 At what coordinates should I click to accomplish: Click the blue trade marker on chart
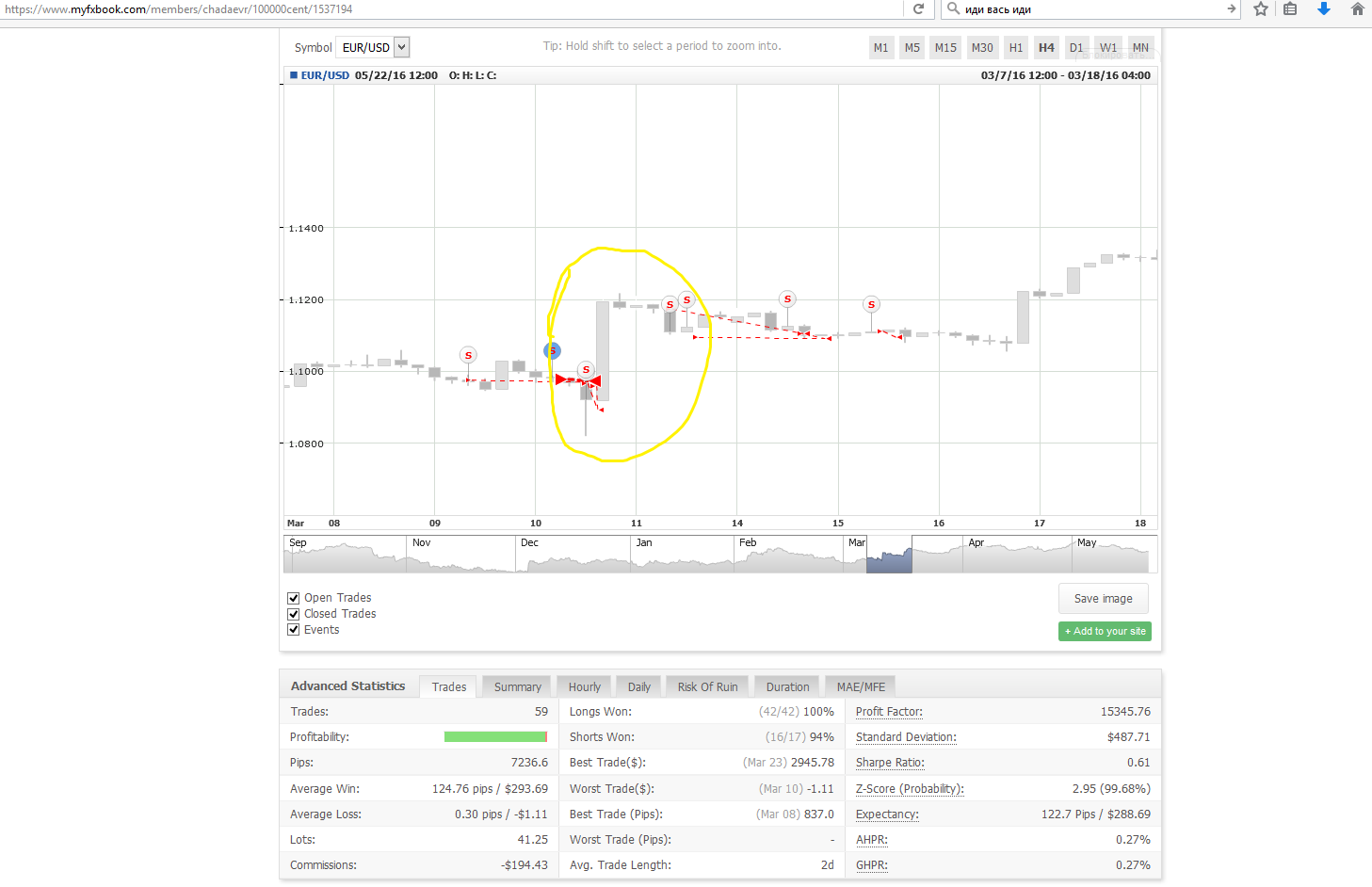click(x=552, y=351)
